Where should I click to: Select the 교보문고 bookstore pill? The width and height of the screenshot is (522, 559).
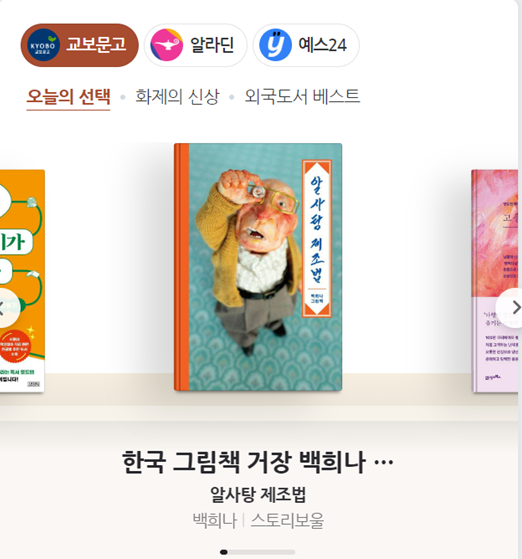click(80, 45)
